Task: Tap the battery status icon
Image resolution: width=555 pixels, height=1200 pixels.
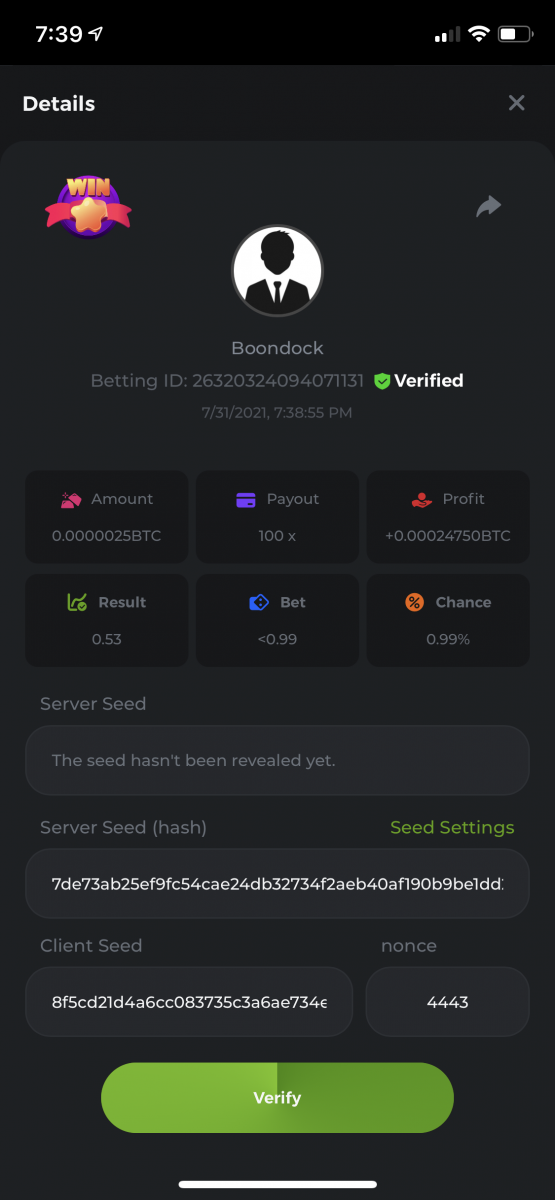Action: point(516,35)
